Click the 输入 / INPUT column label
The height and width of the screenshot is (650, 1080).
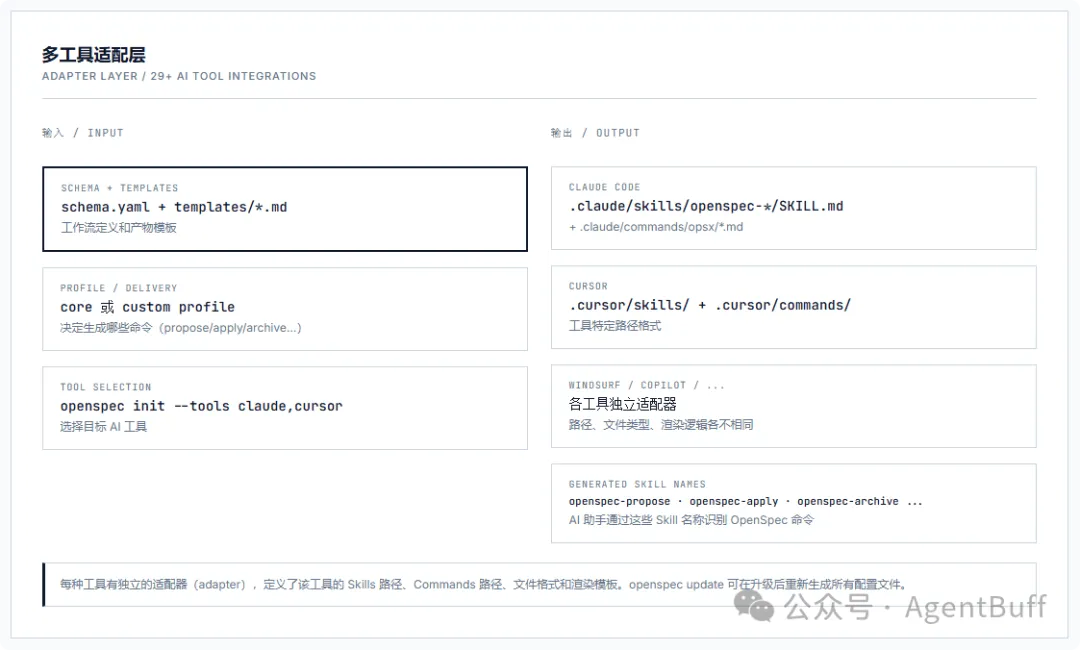pos(83,133)
